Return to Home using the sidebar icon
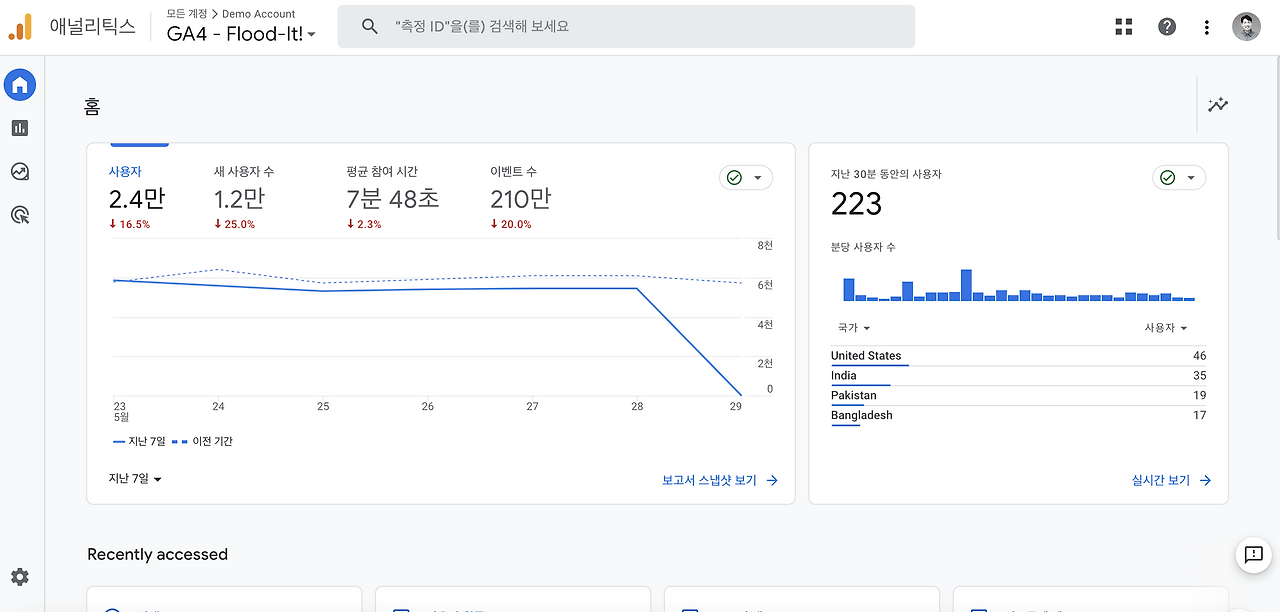The image size is (1280, 612). 20,85
